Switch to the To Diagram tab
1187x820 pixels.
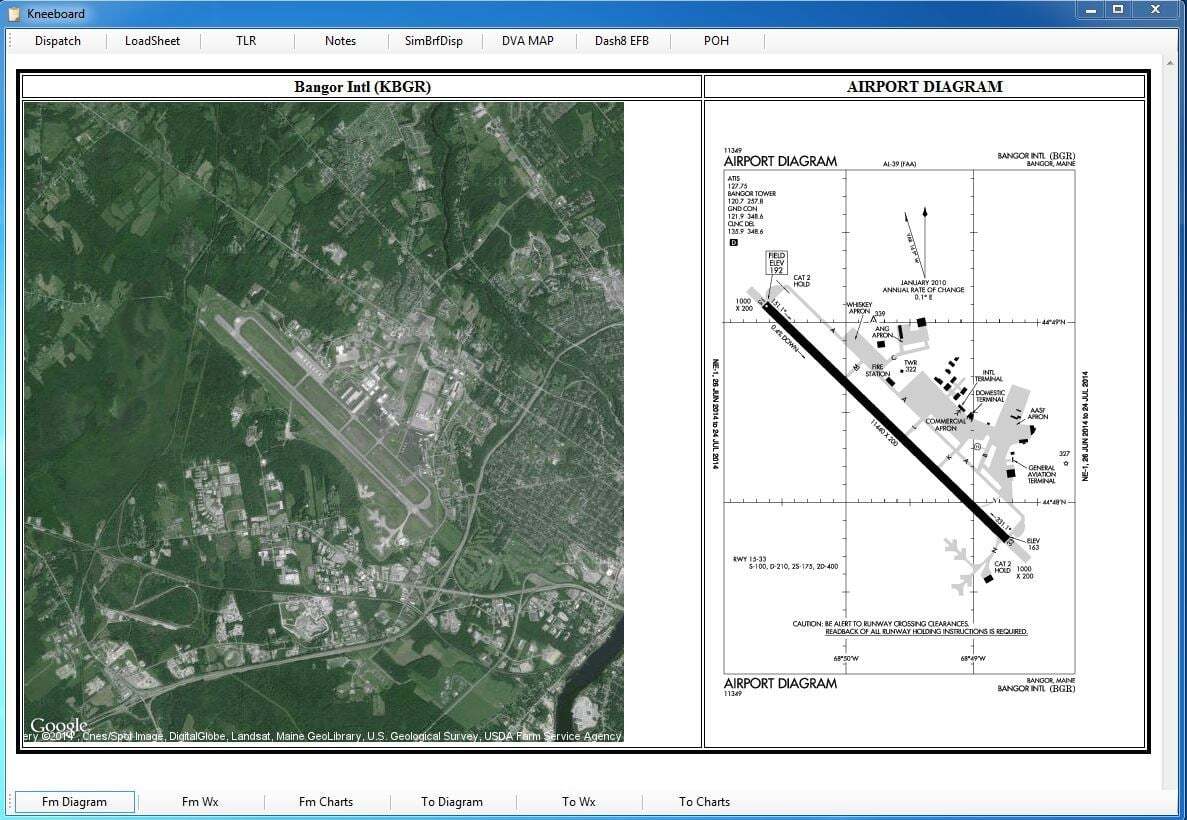coord(452,802)
